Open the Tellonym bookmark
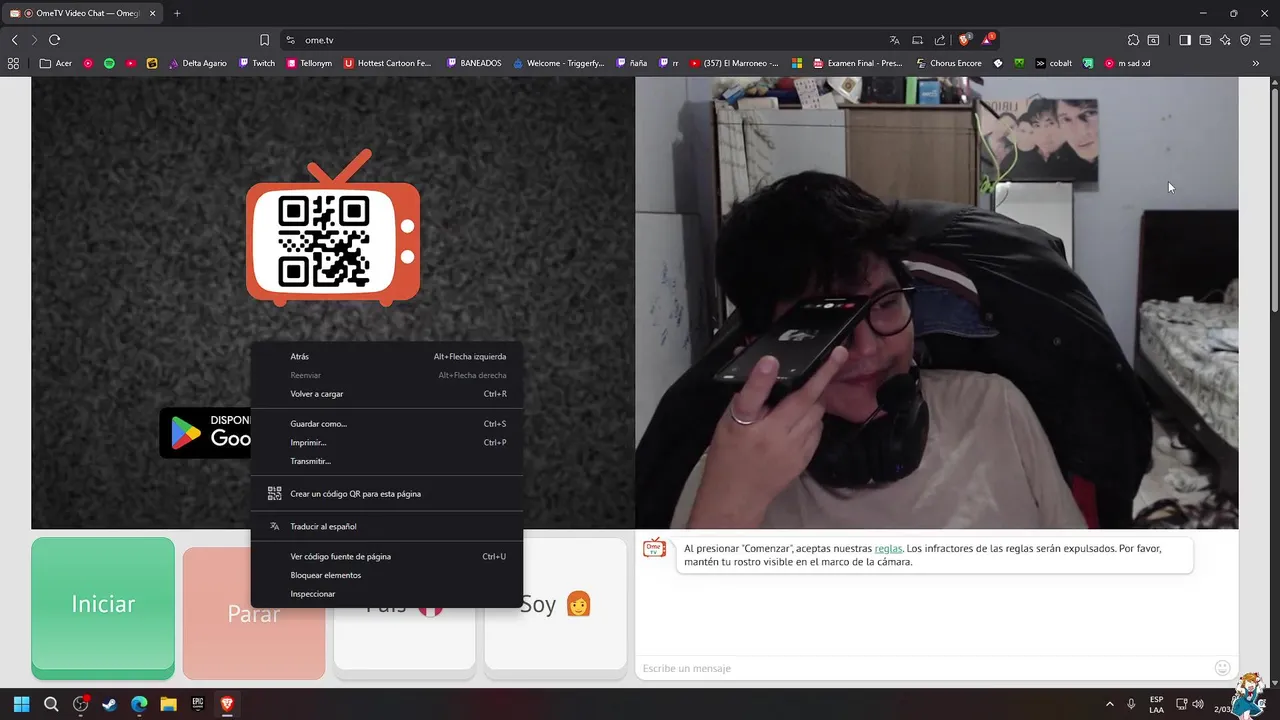This screenshot has height=720, width=1280. point(309,63)
